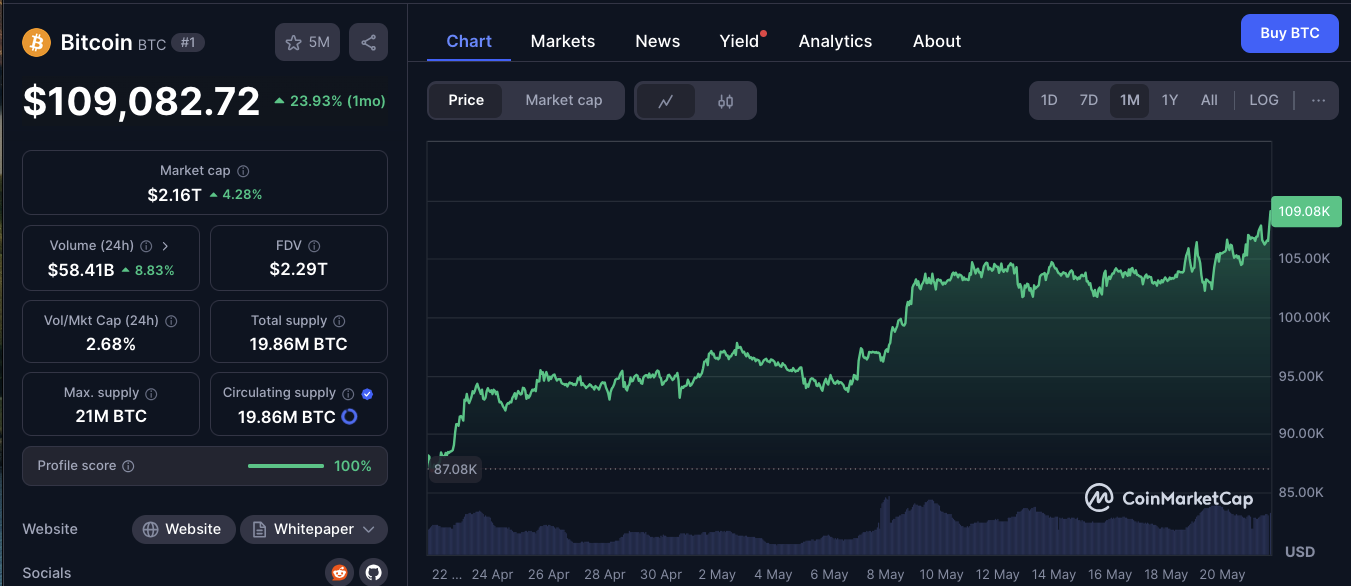
Task: Open the share icon button
Action: click(369, 42)
